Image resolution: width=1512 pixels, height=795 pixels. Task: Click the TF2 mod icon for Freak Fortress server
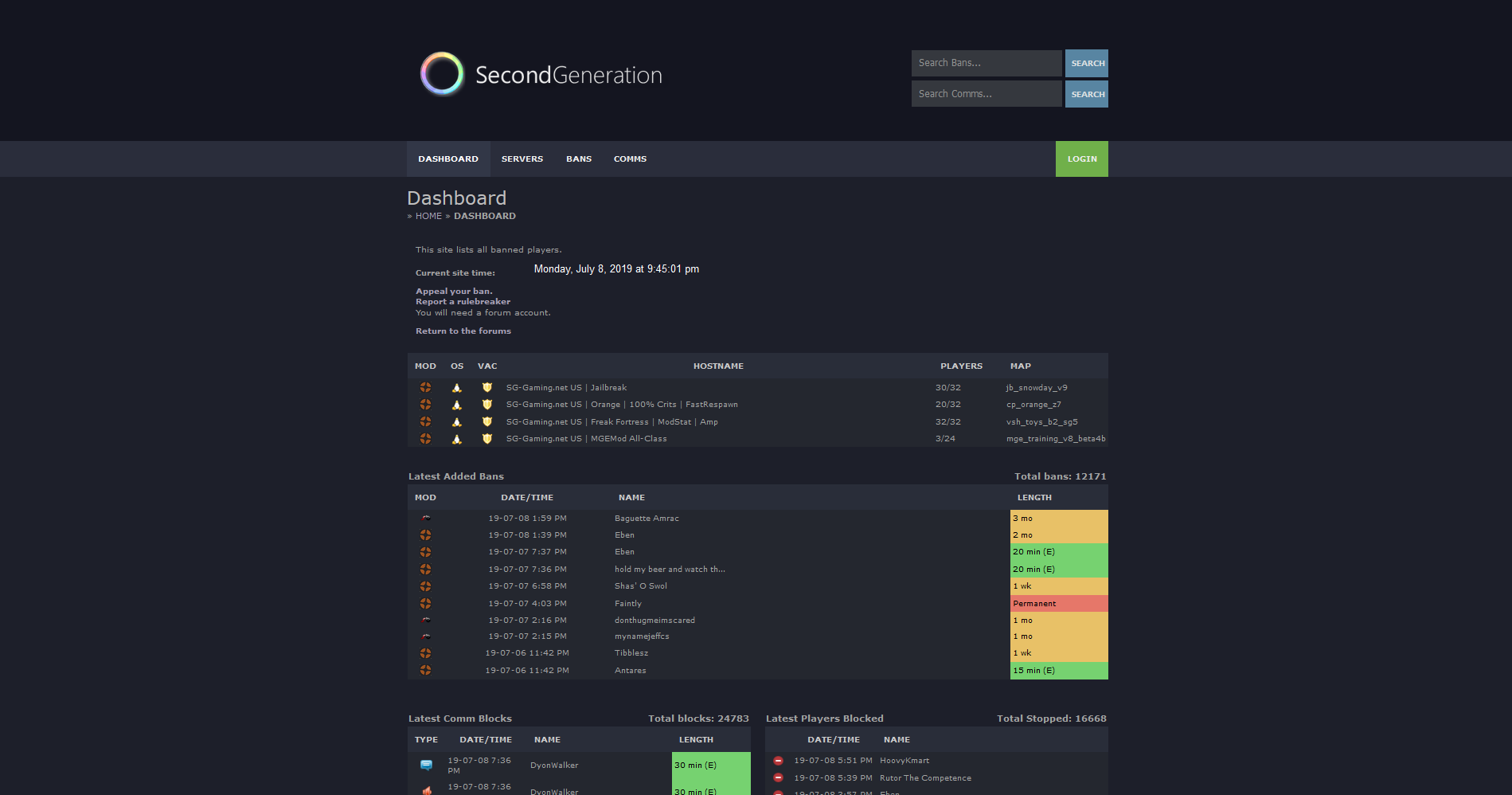(x=425, y=422)
